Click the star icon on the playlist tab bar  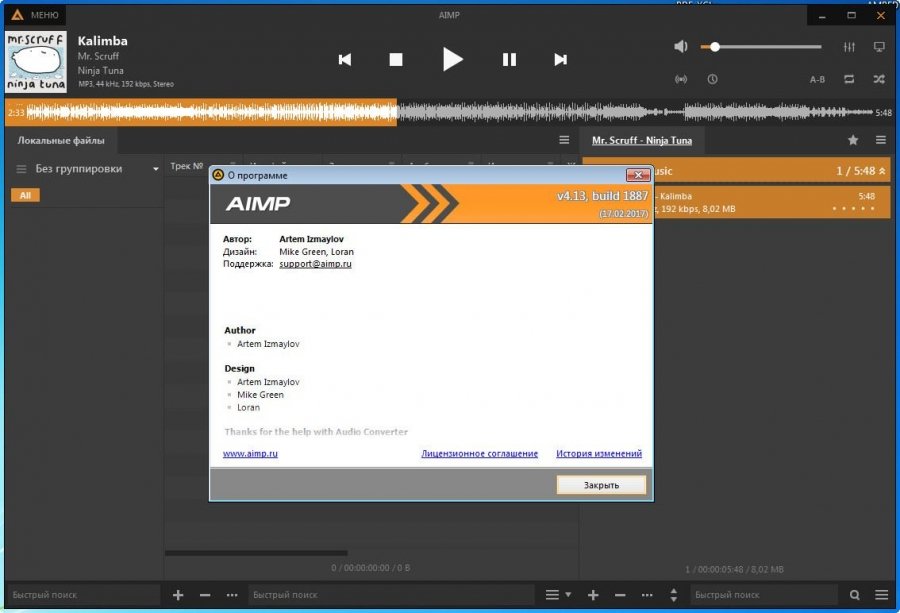853,140
